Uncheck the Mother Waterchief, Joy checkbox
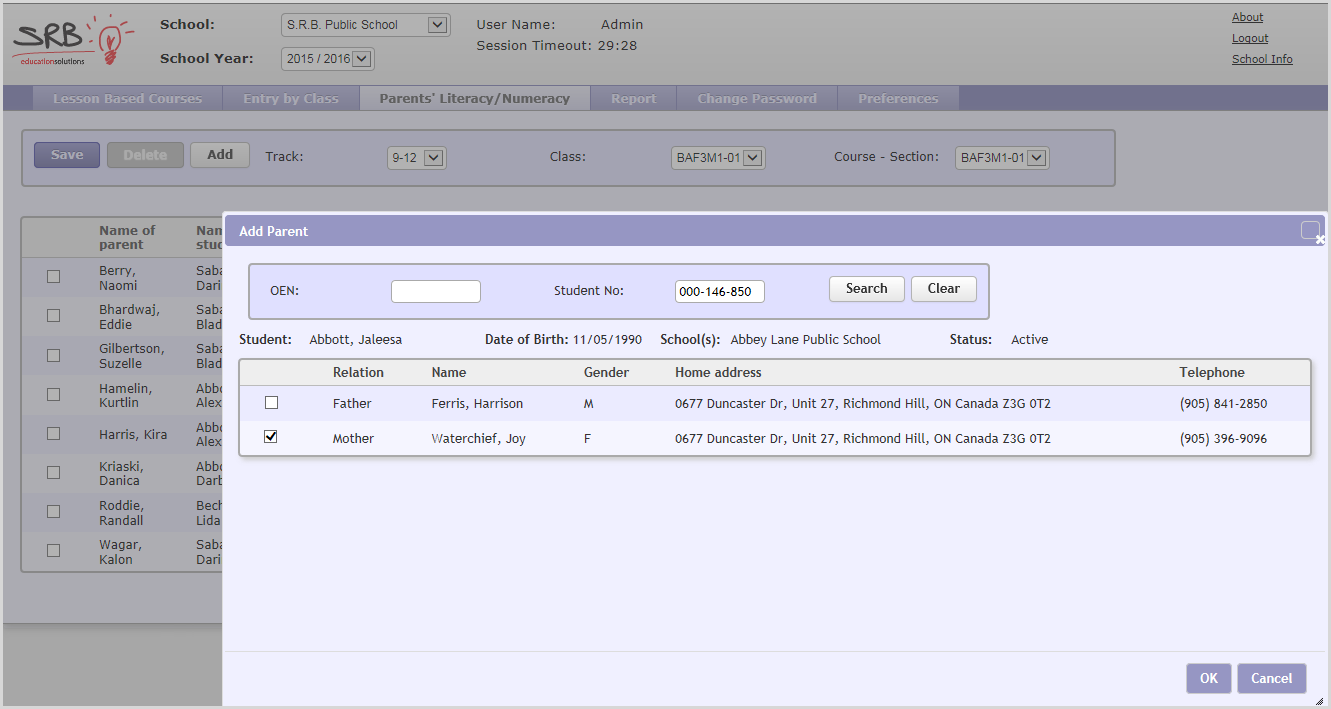 click(271, 438)
